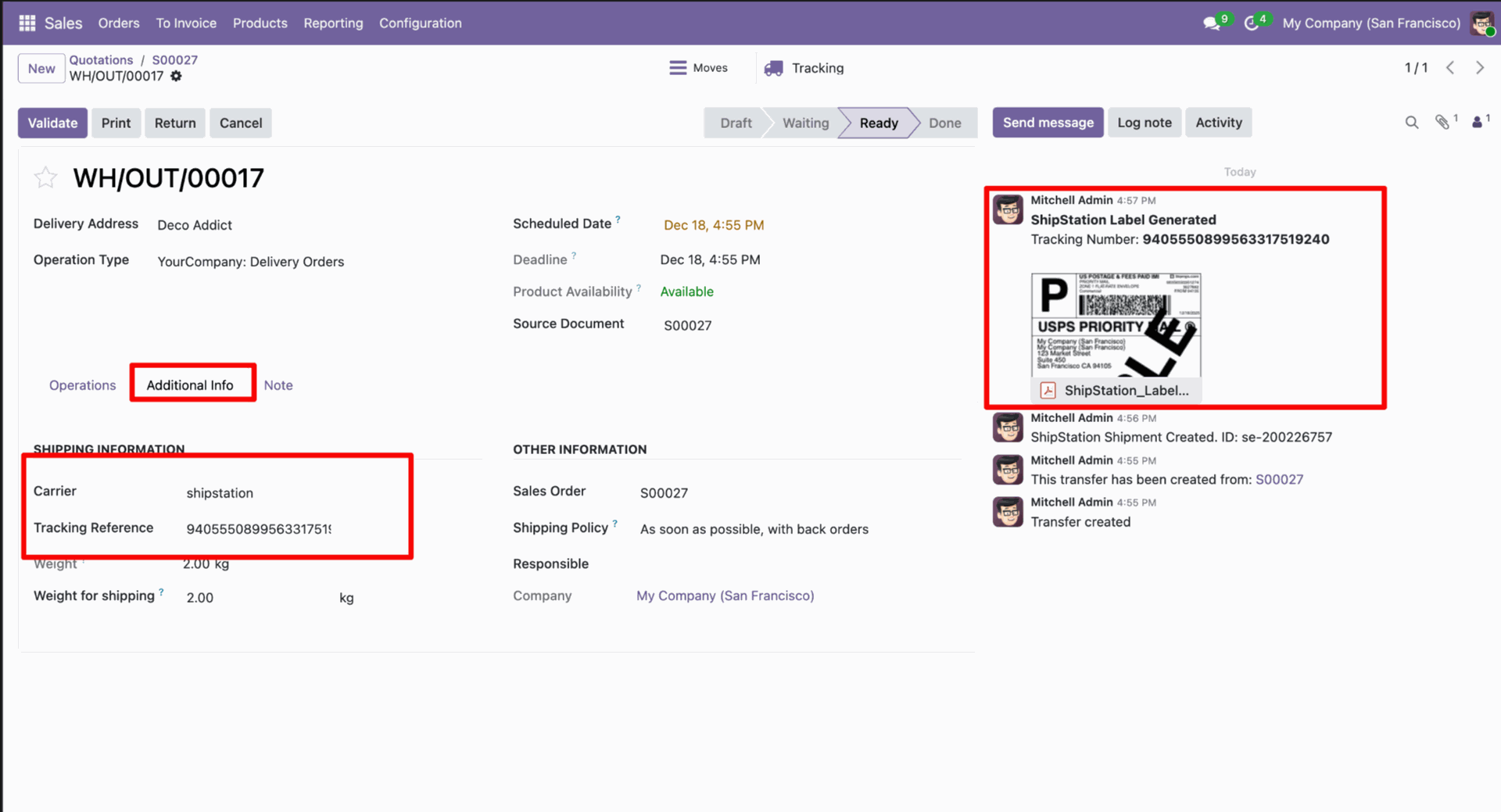This screenshot has height=812, width=1501.
Task: Go to the next record arrow
Action: (1479, 68)
